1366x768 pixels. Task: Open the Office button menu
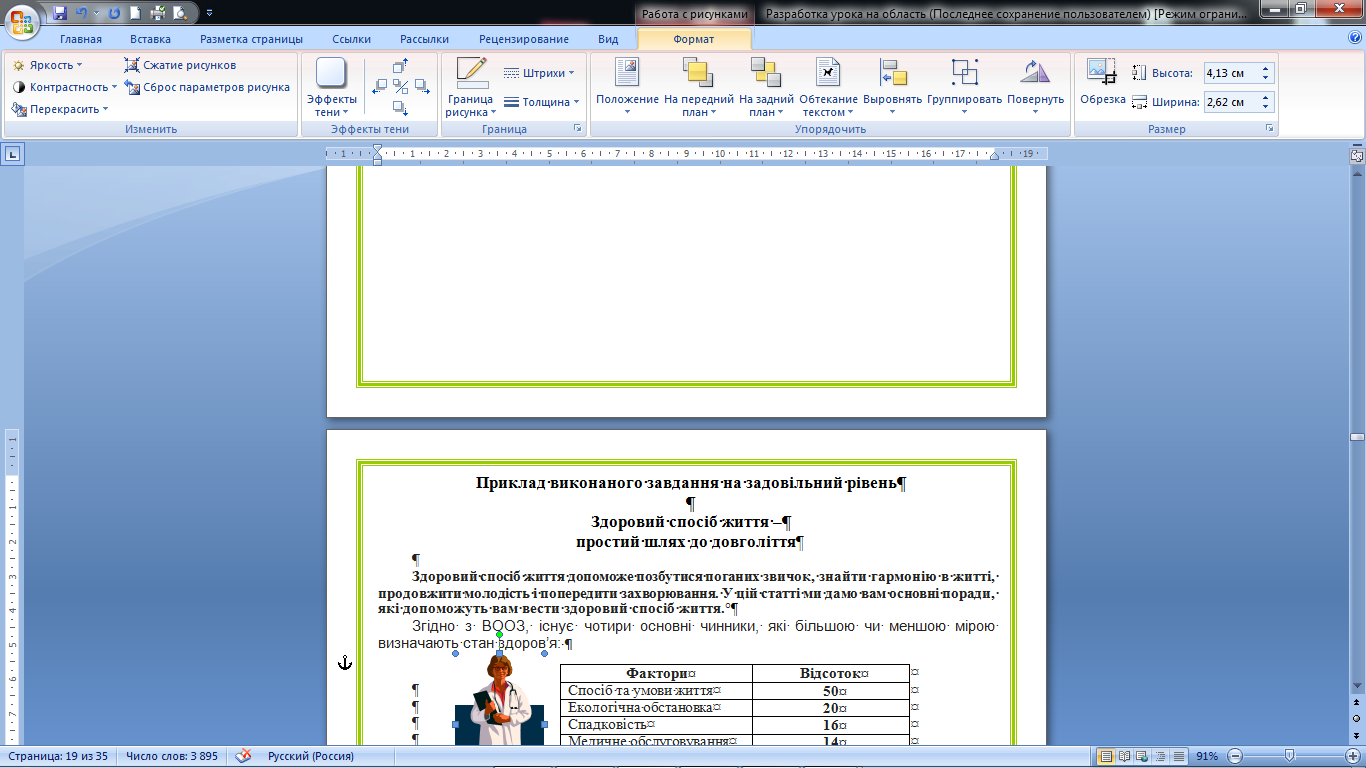pos(22,20)
